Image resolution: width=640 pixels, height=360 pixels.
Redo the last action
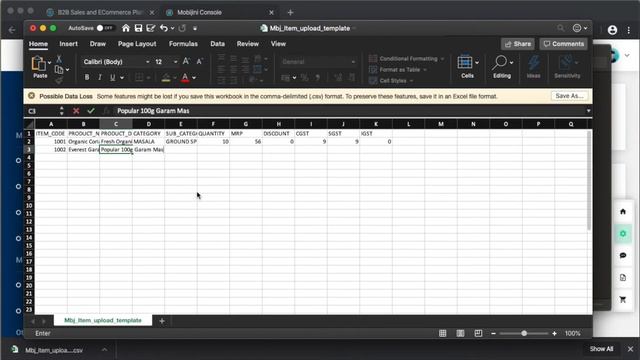182,28
